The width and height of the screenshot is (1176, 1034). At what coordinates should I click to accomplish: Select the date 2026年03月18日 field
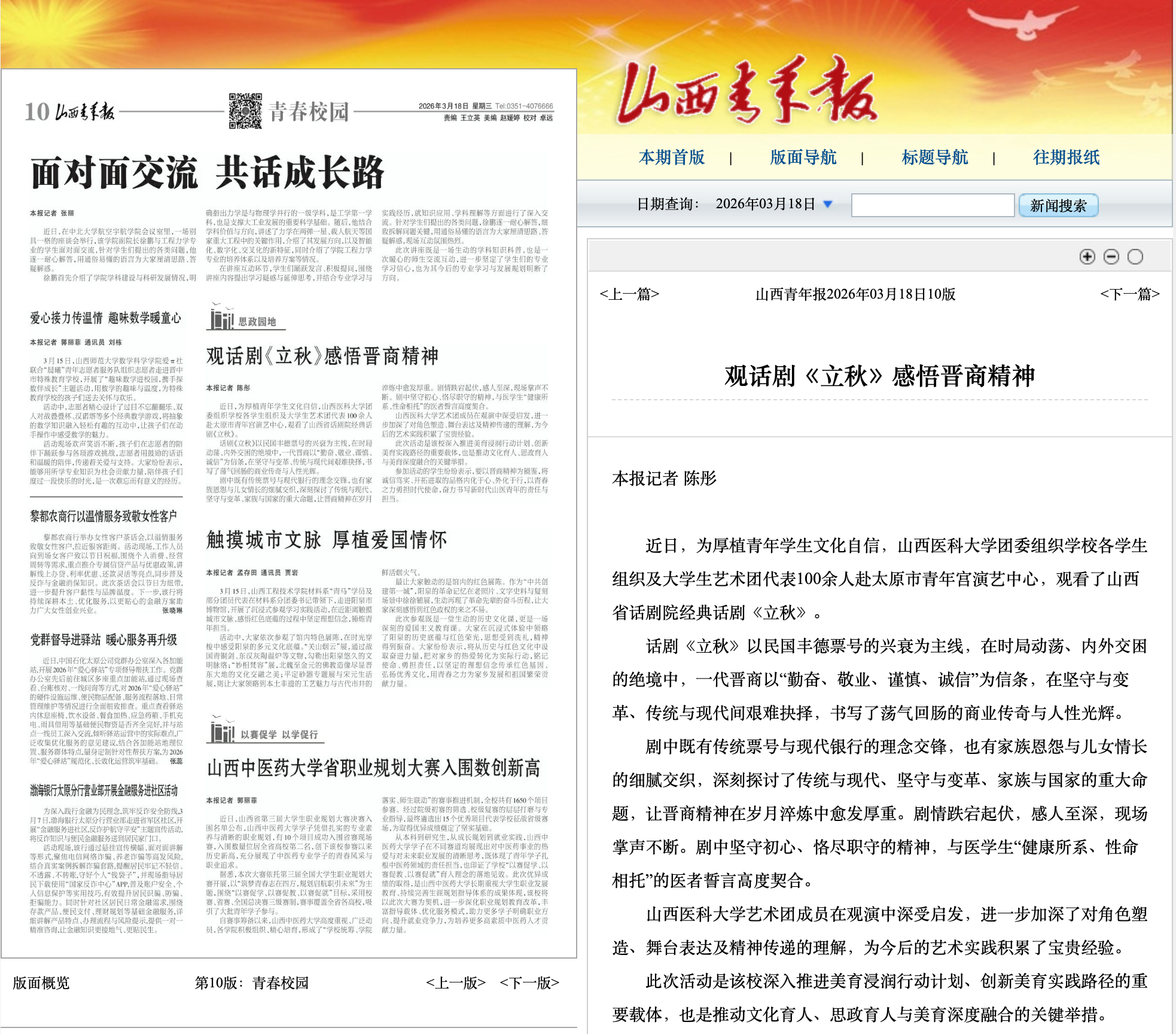click(x=765, y=204)
